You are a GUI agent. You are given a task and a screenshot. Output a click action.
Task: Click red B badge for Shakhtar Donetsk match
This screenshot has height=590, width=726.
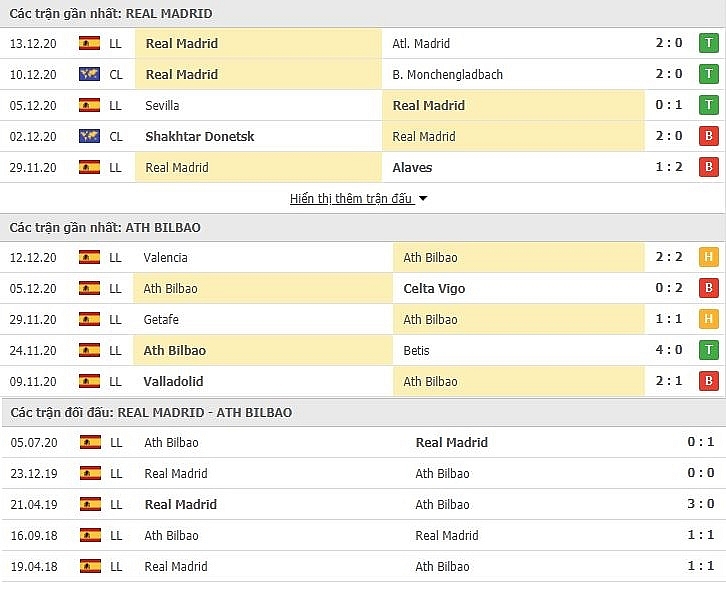[x=709, y=136]
